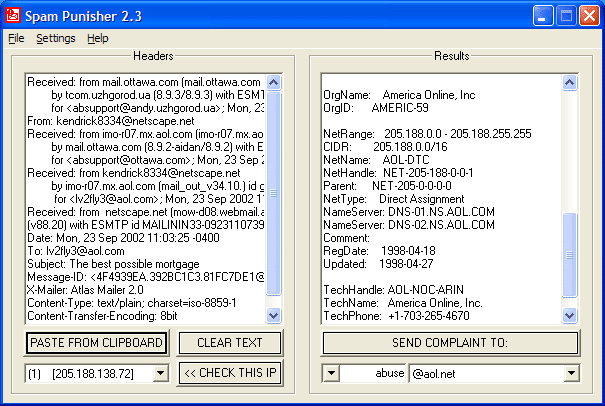Click the 'Comment:' result line
Screen dimensions: 605x406
click(x=346, y=238)
